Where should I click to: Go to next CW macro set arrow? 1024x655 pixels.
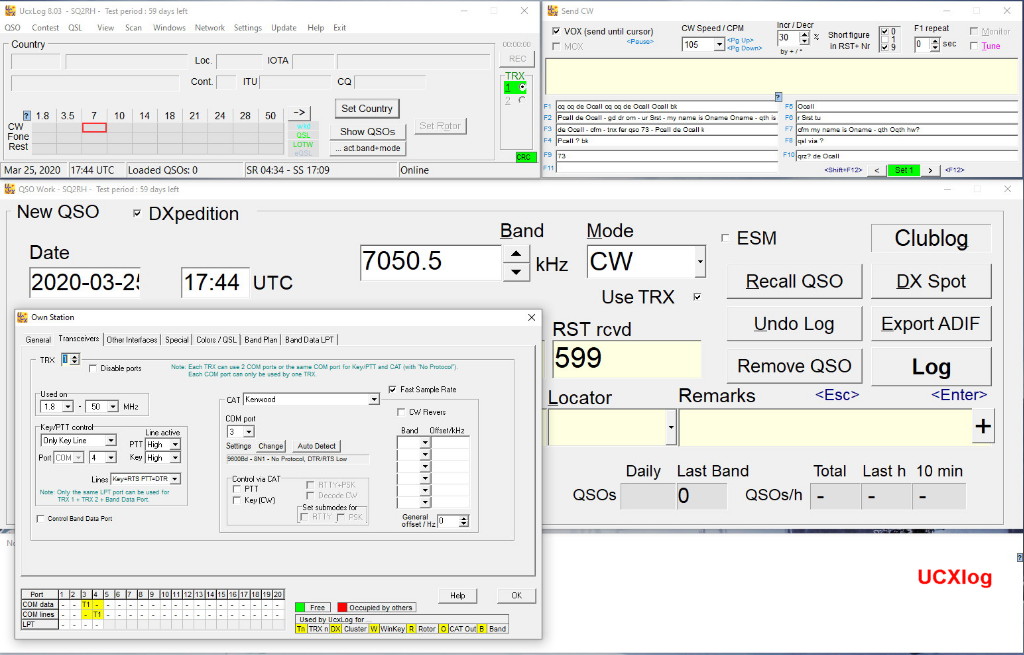click(x=930, y=170)
